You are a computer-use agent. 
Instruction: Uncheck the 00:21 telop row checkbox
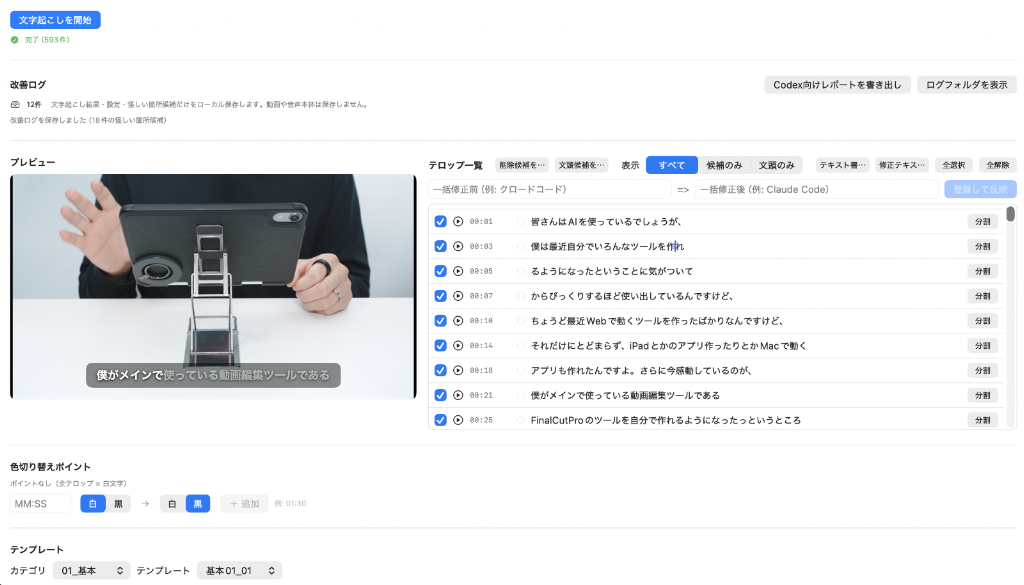click(x=440, y=395)
